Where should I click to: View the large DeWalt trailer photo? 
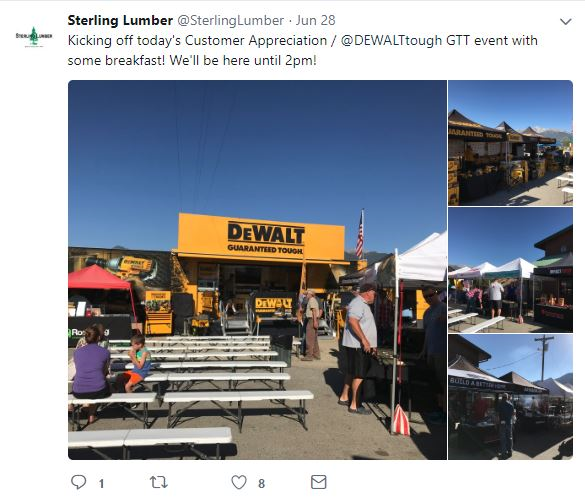click(x=257, y=269)
